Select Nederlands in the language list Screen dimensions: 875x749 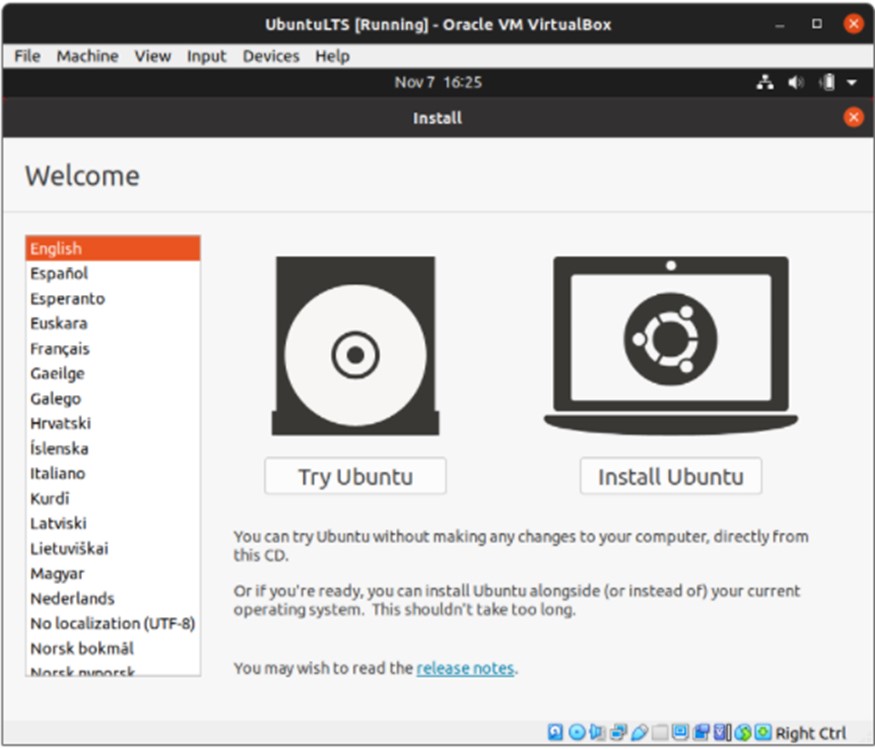click(x=113, y=598)
